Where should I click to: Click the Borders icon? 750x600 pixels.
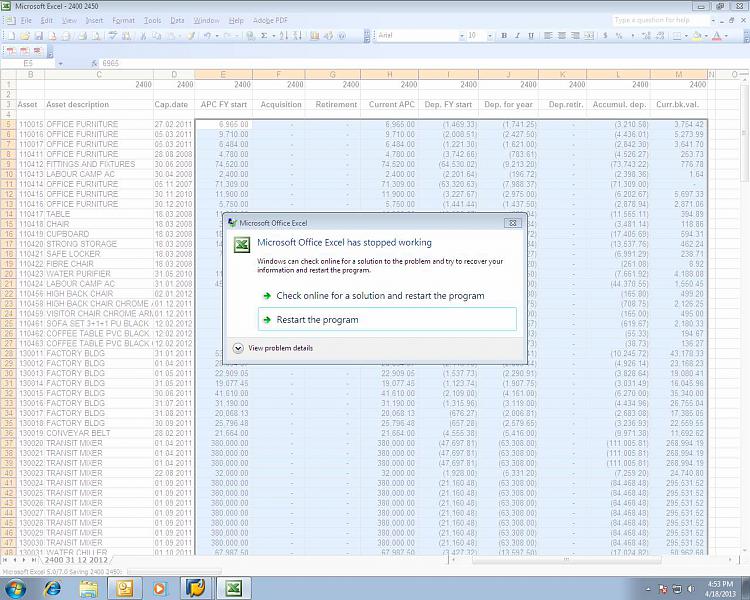(677, 36)
